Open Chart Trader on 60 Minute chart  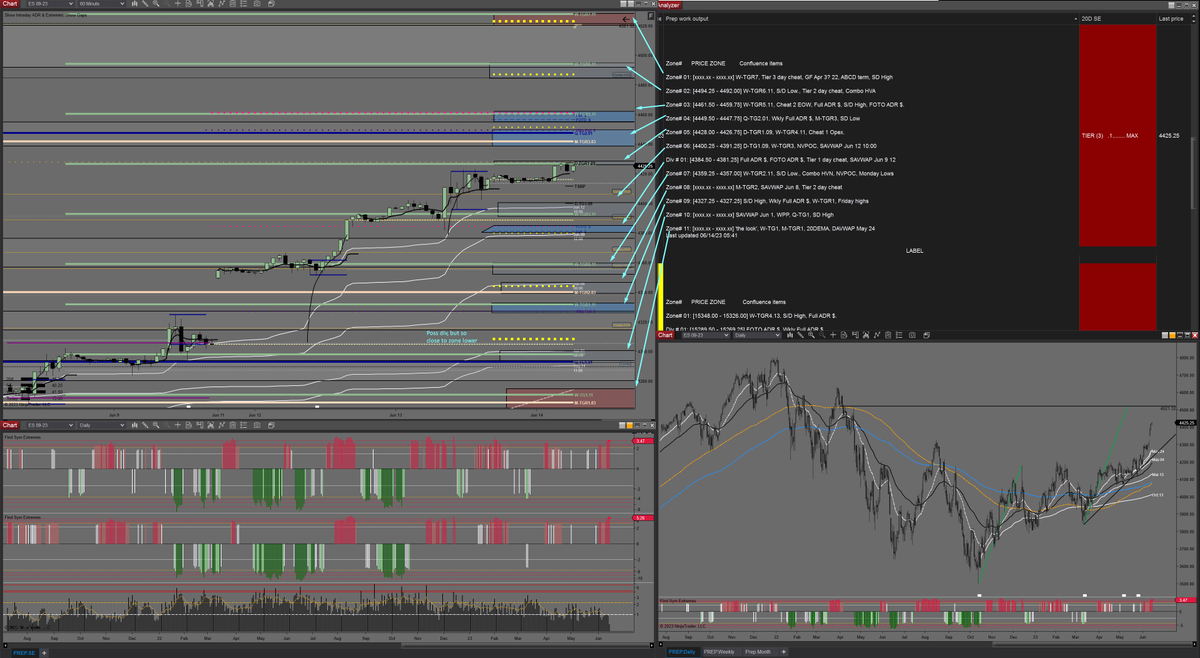(x=199, y=4)
